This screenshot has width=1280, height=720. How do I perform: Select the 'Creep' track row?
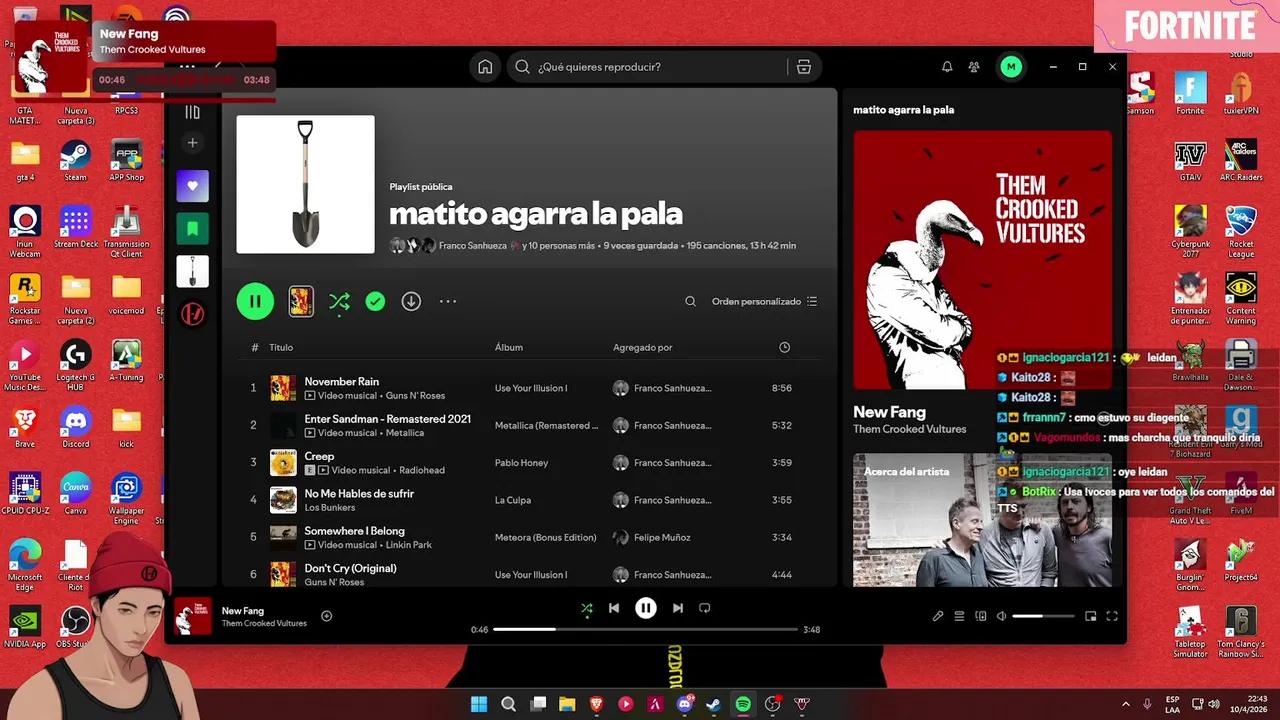click(530, 463)
